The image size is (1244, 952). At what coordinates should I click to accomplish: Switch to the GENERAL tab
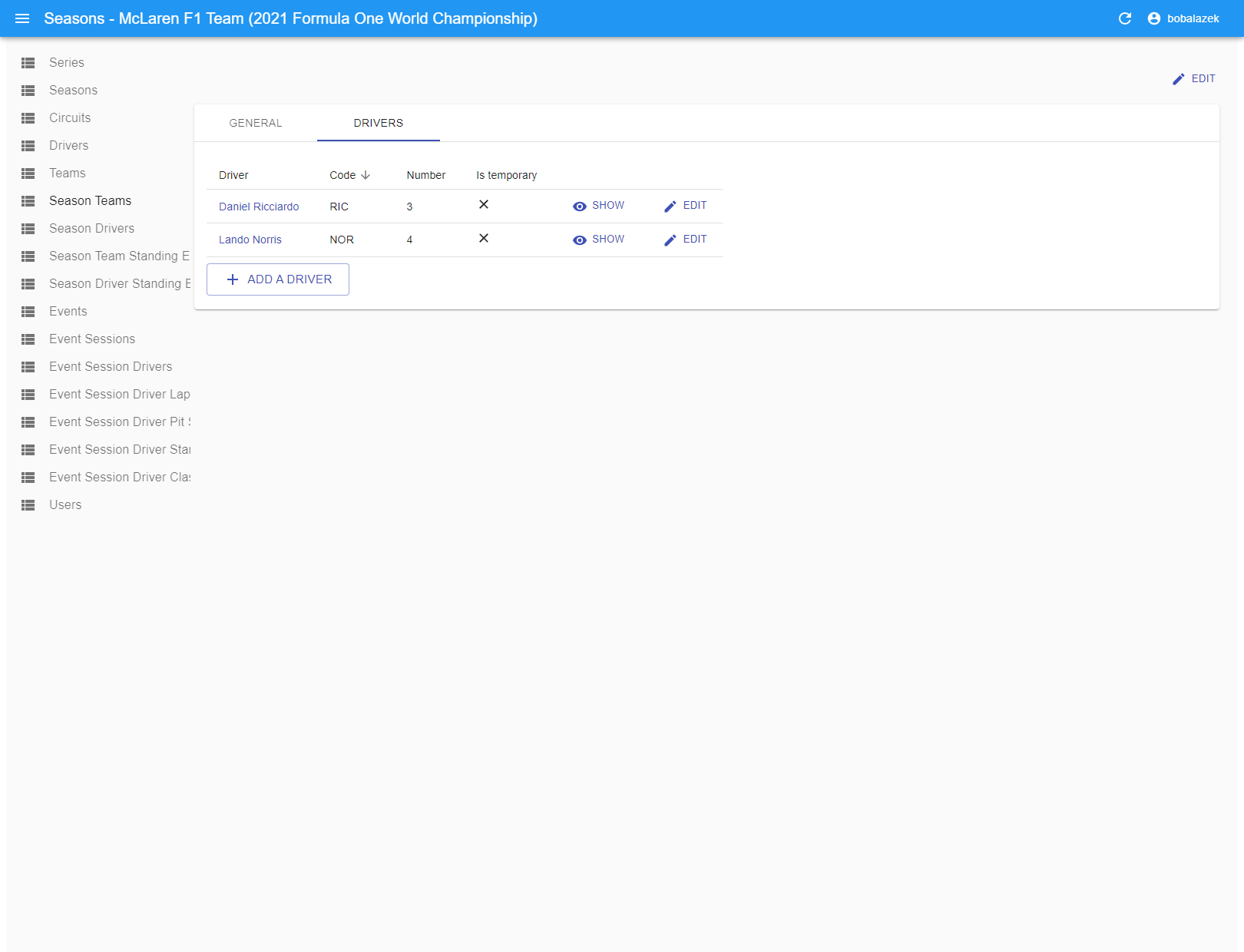[256, 123]
